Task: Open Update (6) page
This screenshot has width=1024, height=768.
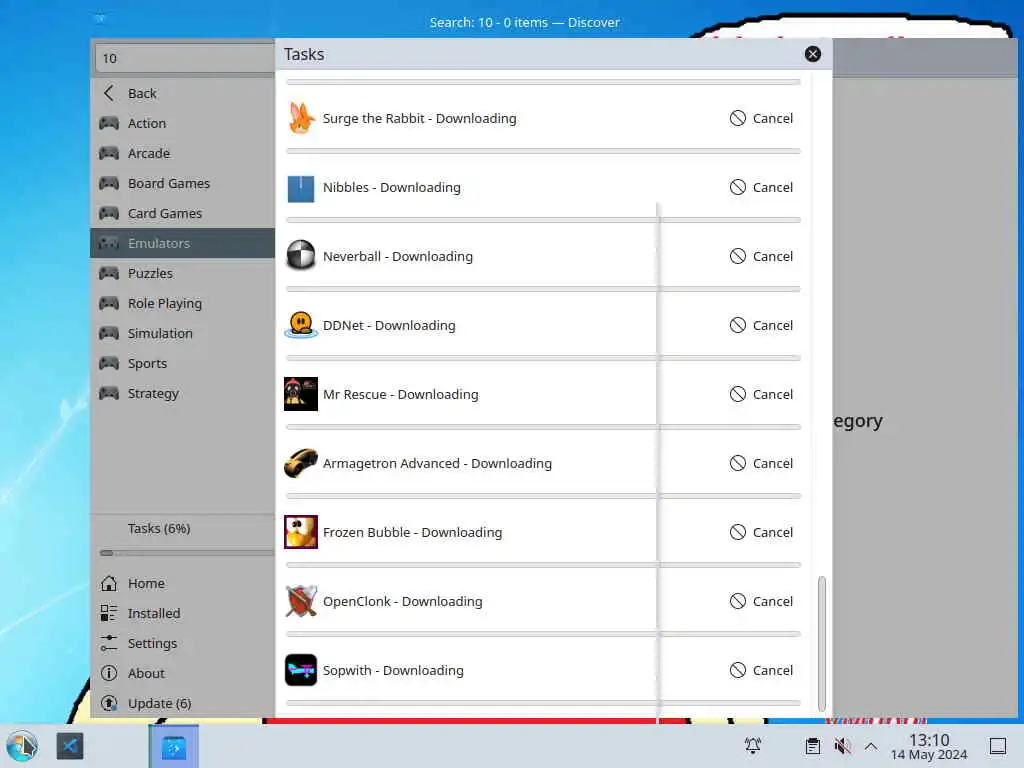Action: (183, 703)
